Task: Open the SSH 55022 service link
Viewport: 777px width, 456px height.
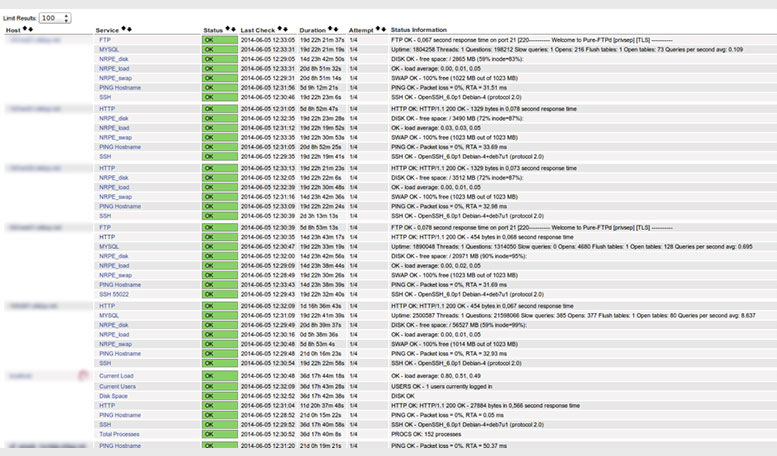Action: 113,294
